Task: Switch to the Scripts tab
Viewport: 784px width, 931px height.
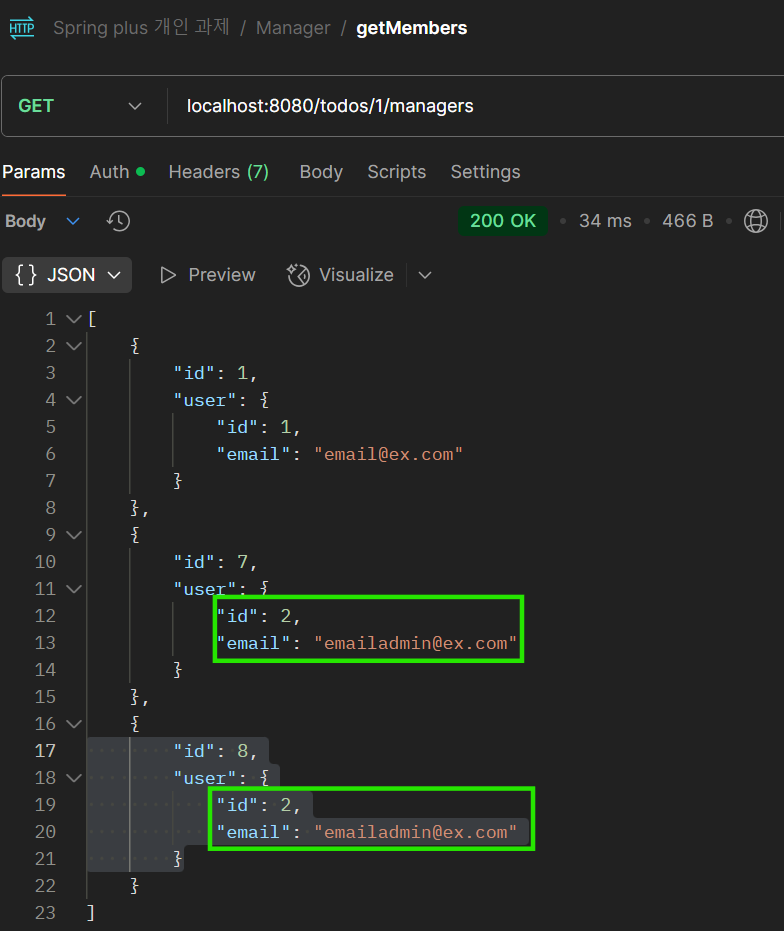Action: click(397, 172)
